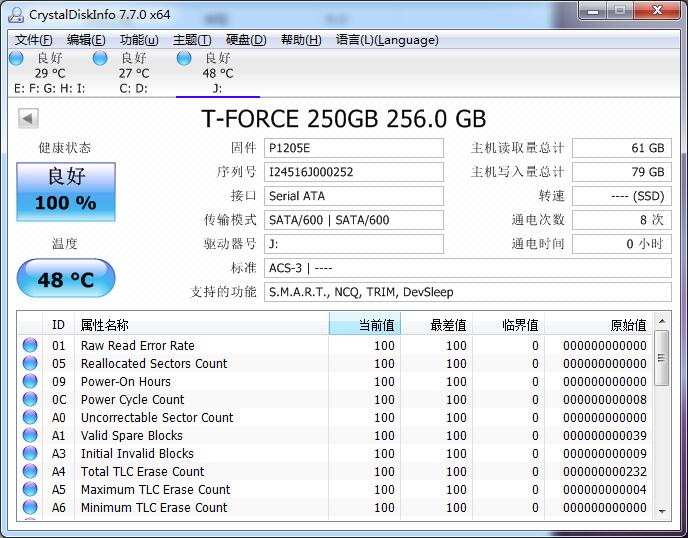Click the status orb for Power-On Hours
Screen dimensions: 688x538
click(30, 381)
